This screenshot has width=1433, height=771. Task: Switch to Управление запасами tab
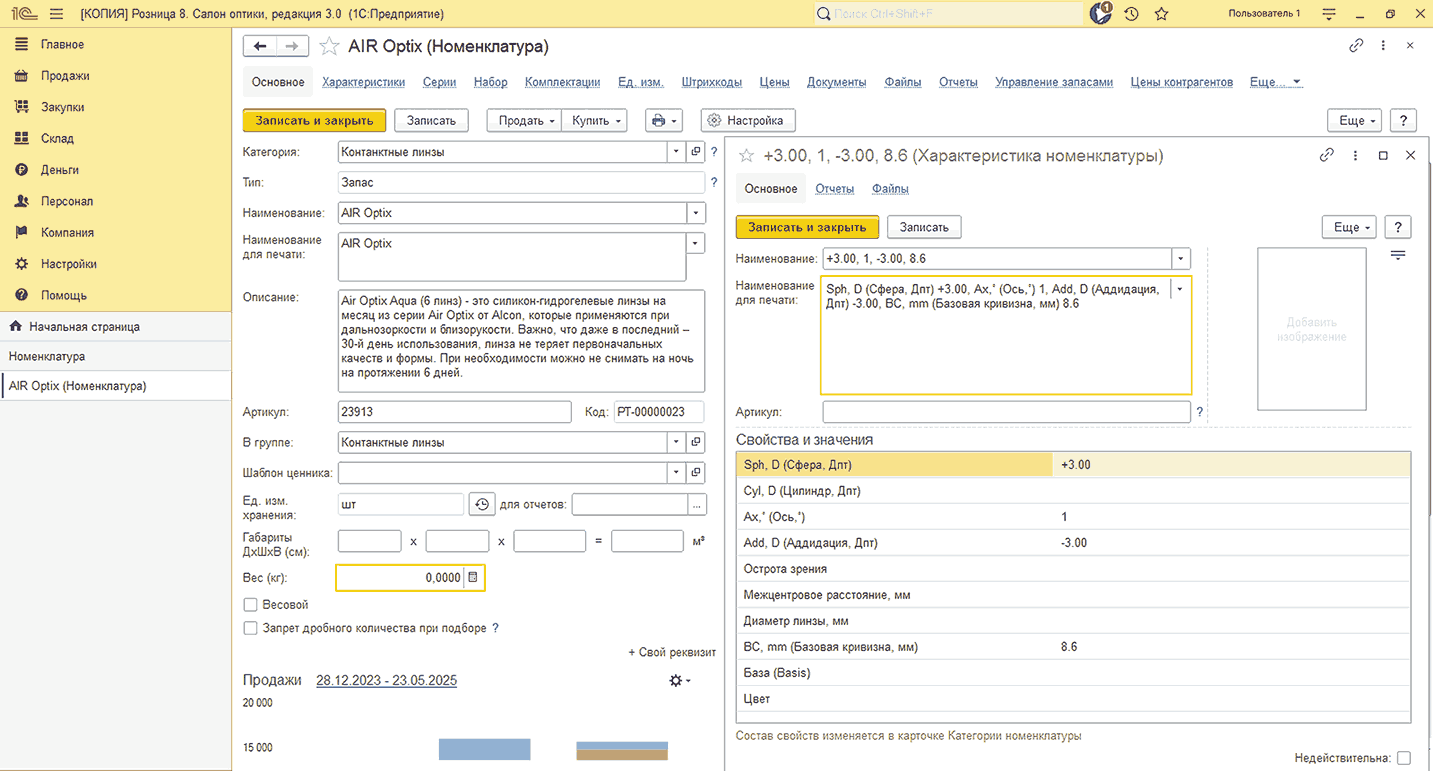1054,82
